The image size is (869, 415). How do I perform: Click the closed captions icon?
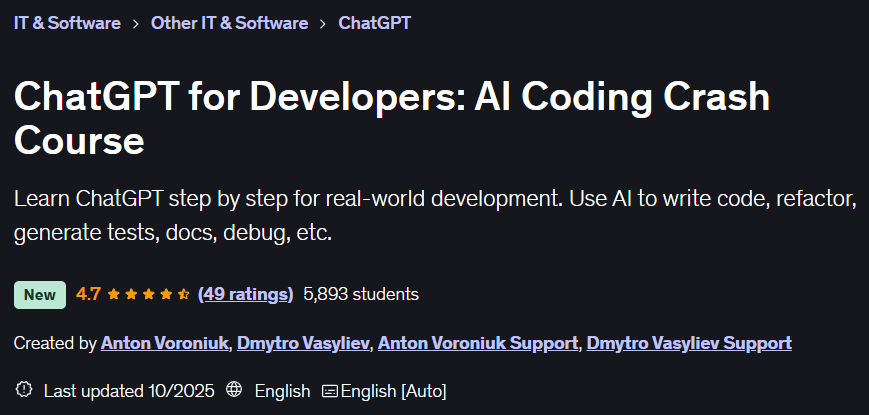pos(330,391)
